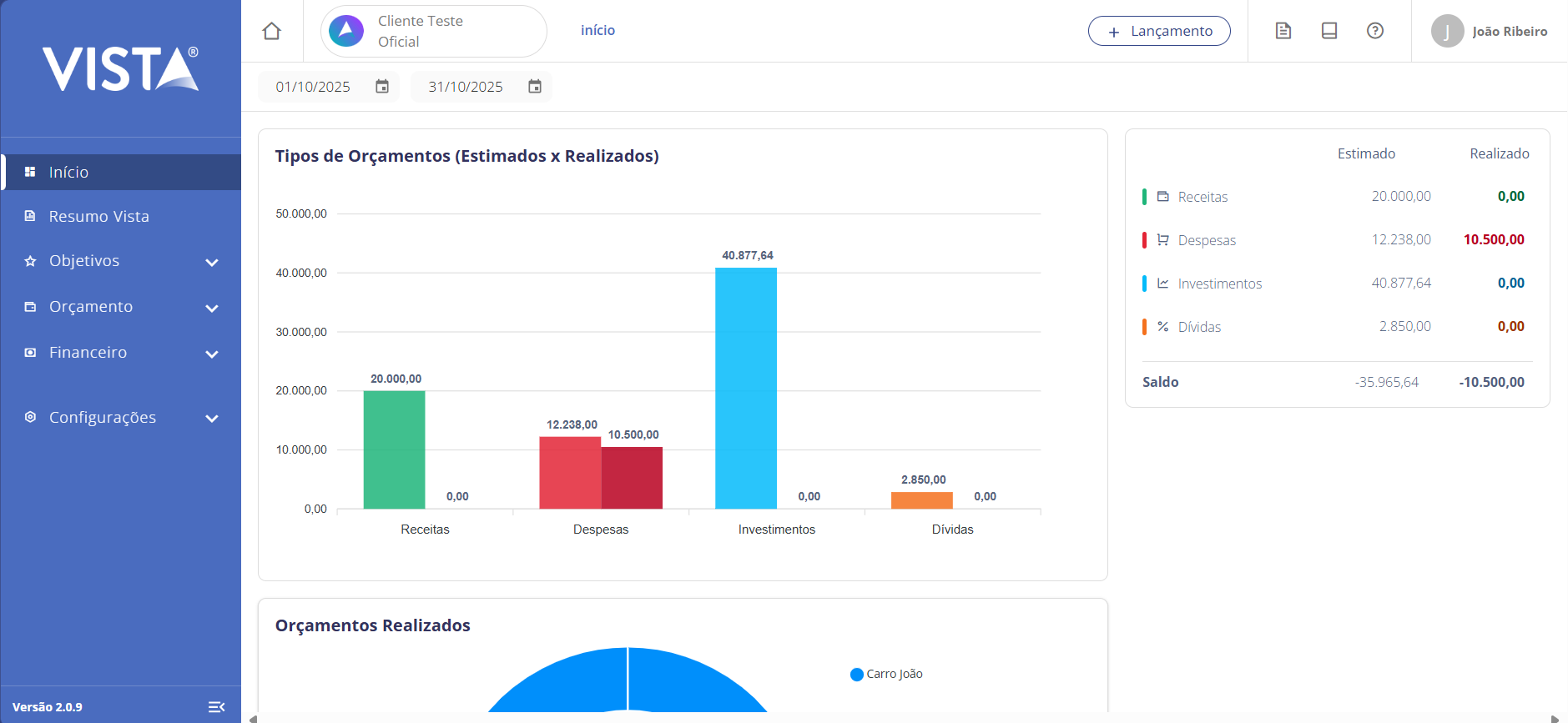
Task: Expand the Configurações submenu
Action: 212,419
